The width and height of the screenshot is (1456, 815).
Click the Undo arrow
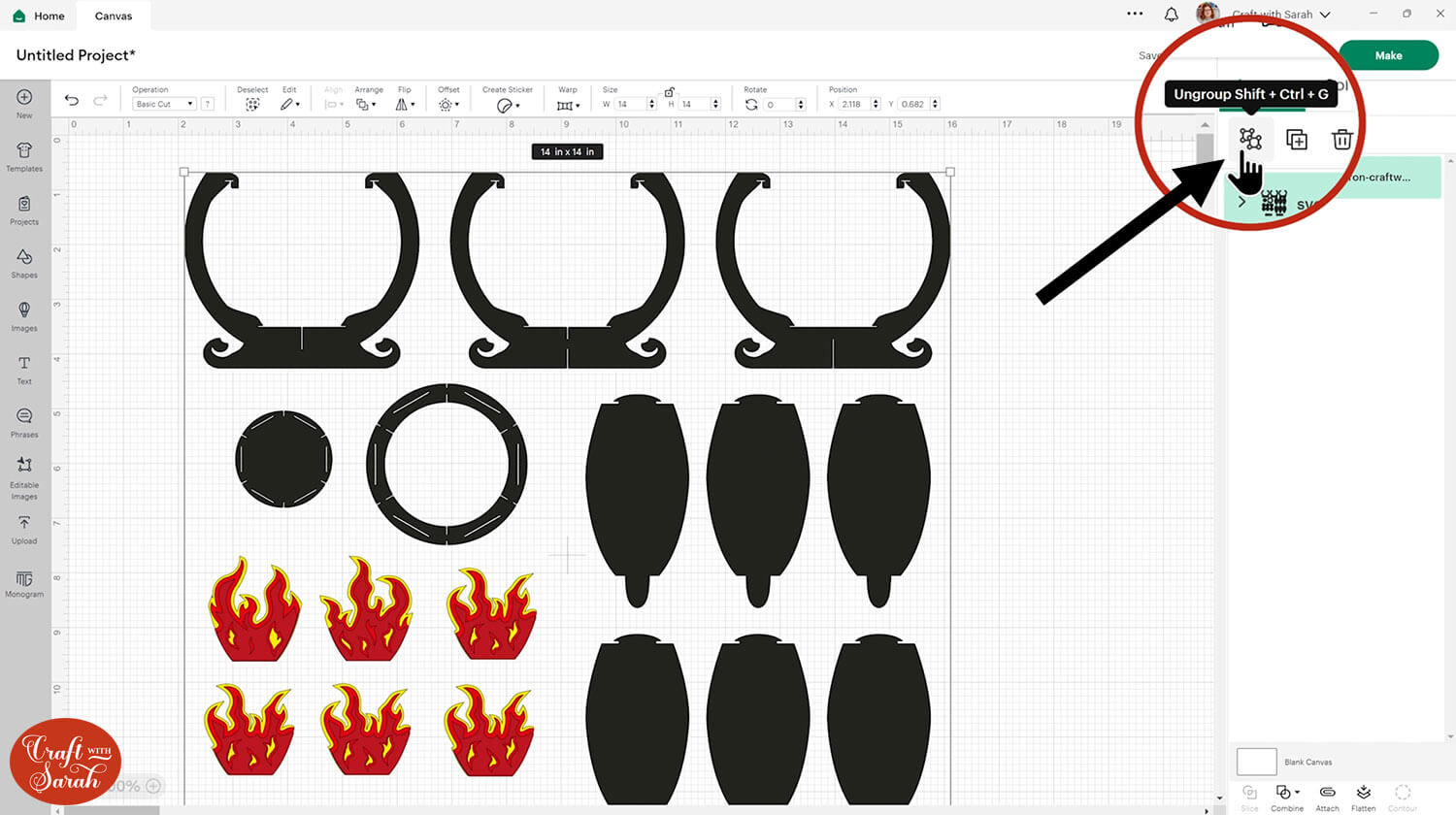72,100
